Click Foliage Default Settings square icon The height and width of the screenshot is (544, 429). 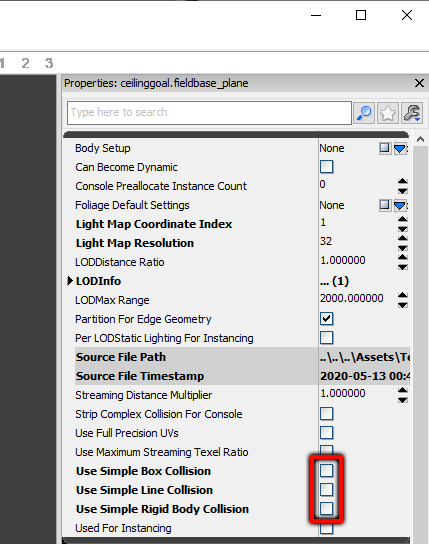[384, 205]
